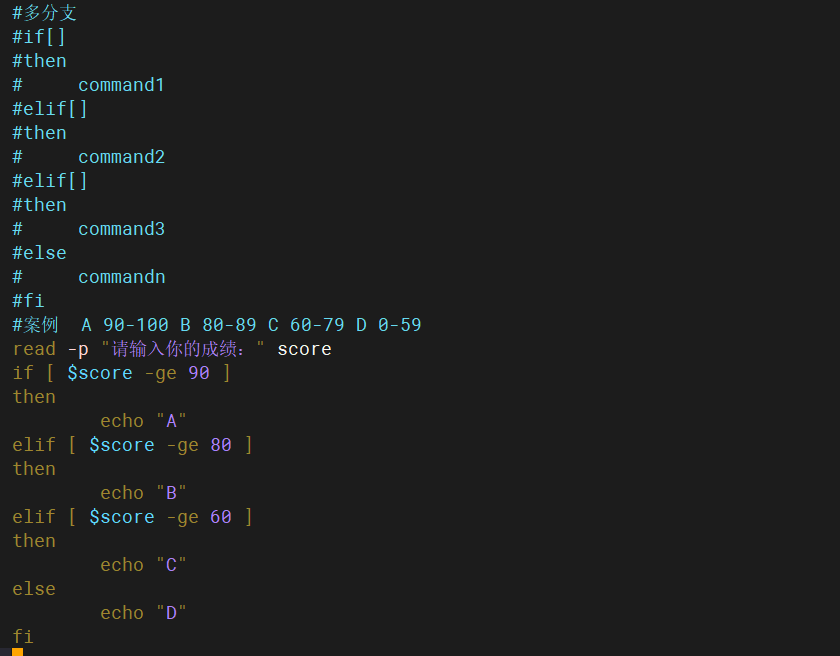This screenshot has width=840, height=656.
Task: Click the then keyword above echo "C"
Action: [x=34, y=541]
